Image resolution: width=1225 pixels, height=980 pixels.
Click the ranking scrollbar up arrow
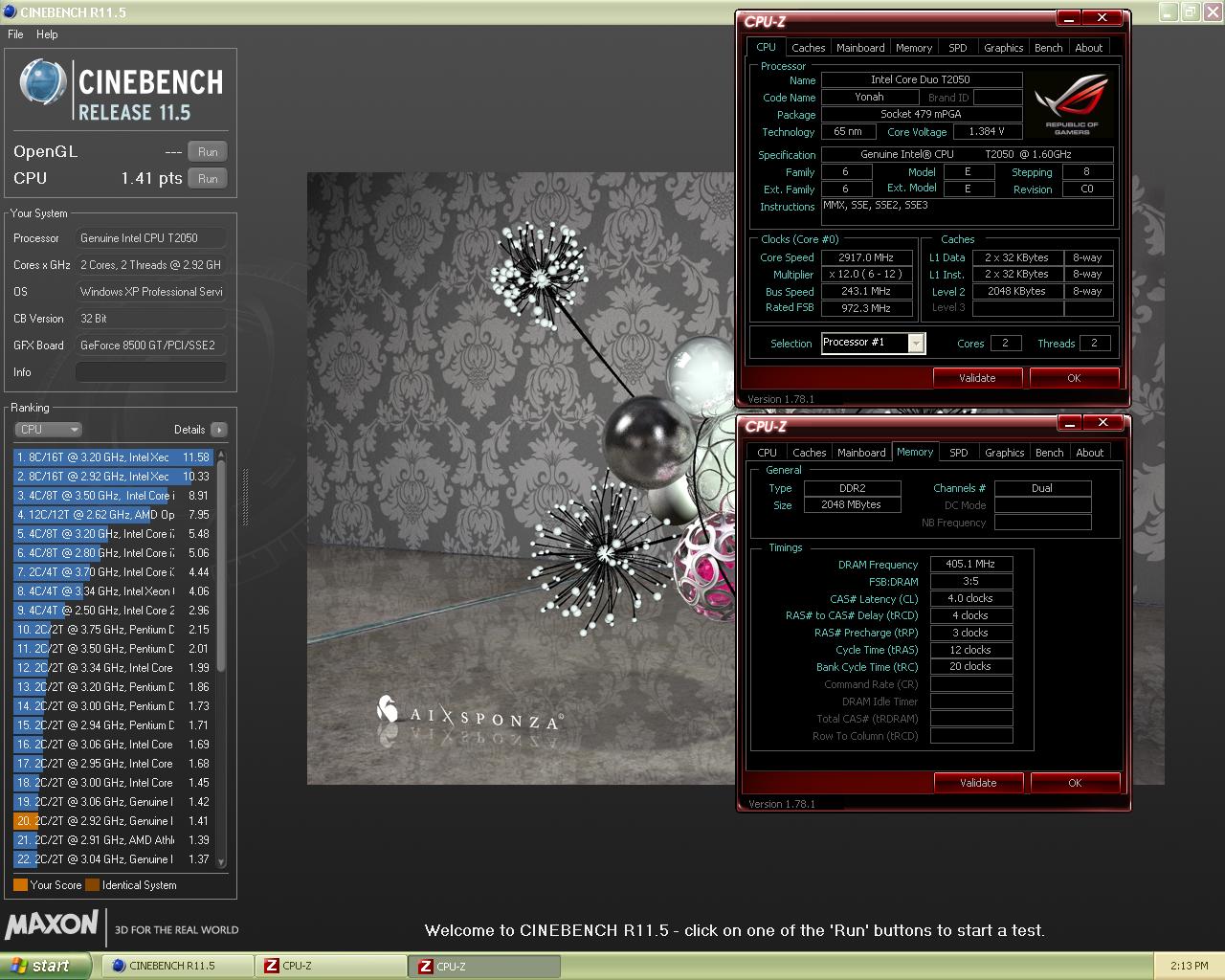pos(221,454)
